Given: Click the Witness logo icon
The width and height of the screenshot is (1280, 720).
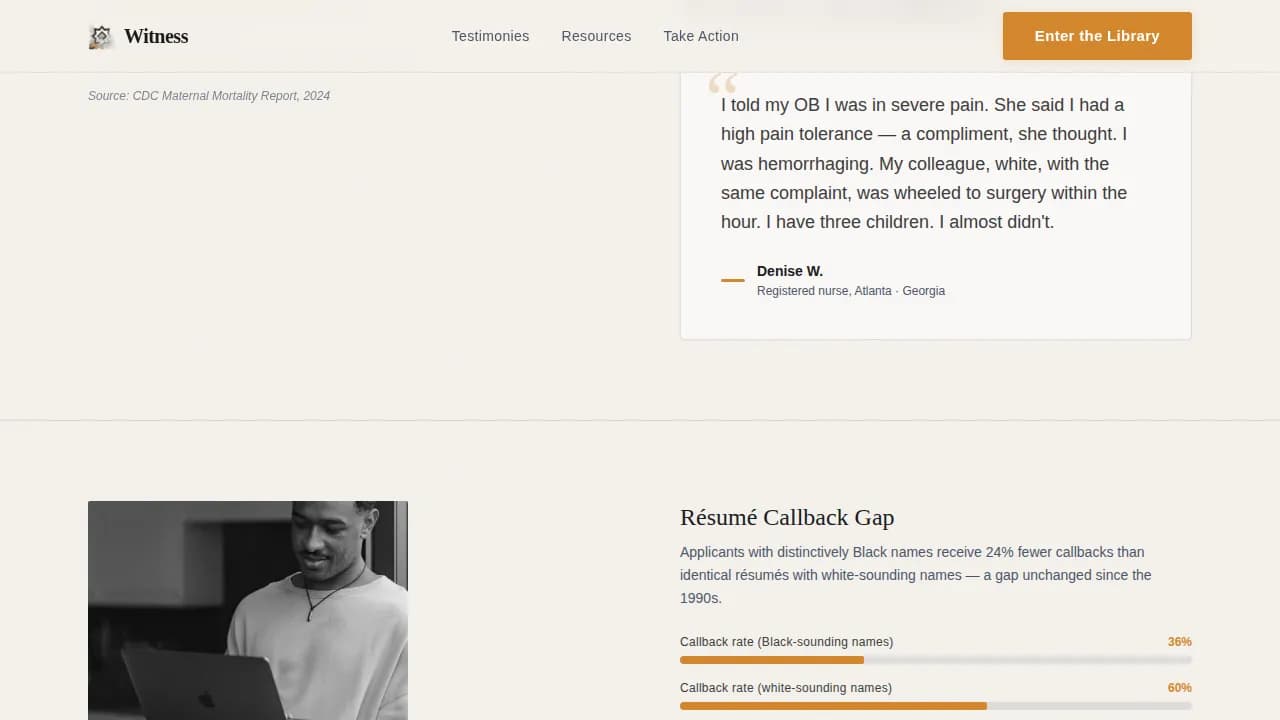Looking at the screenshot, I should (100, 35).
